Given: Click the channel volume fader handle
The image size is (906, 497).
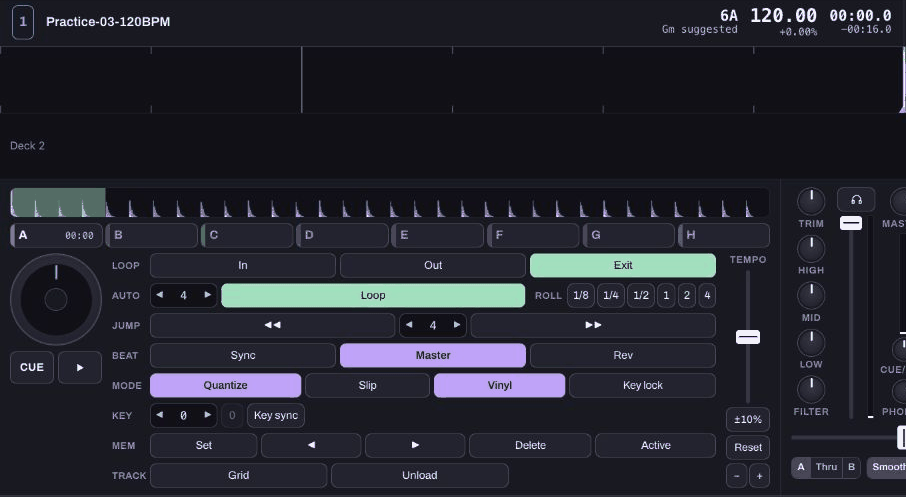Looking at the screenshot, I should click(x=851, y=223).
